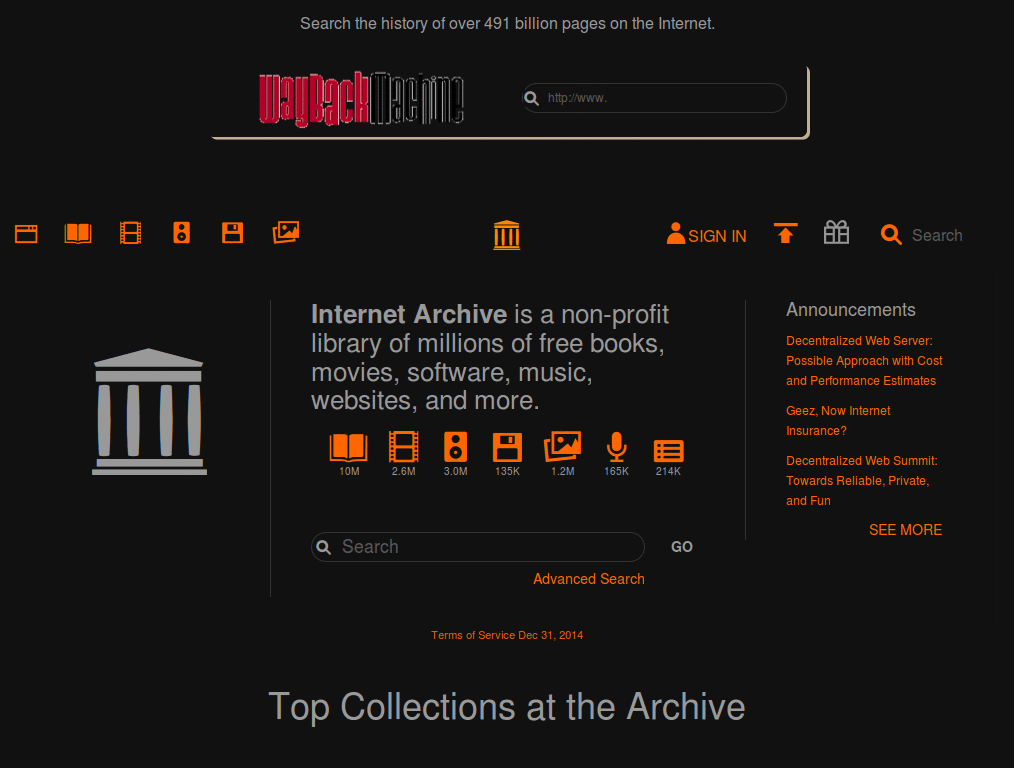Open the movies collection film icon
The width and height of the screenshot is (1024, 768).
pyautogui.click(x=129, y=233)
